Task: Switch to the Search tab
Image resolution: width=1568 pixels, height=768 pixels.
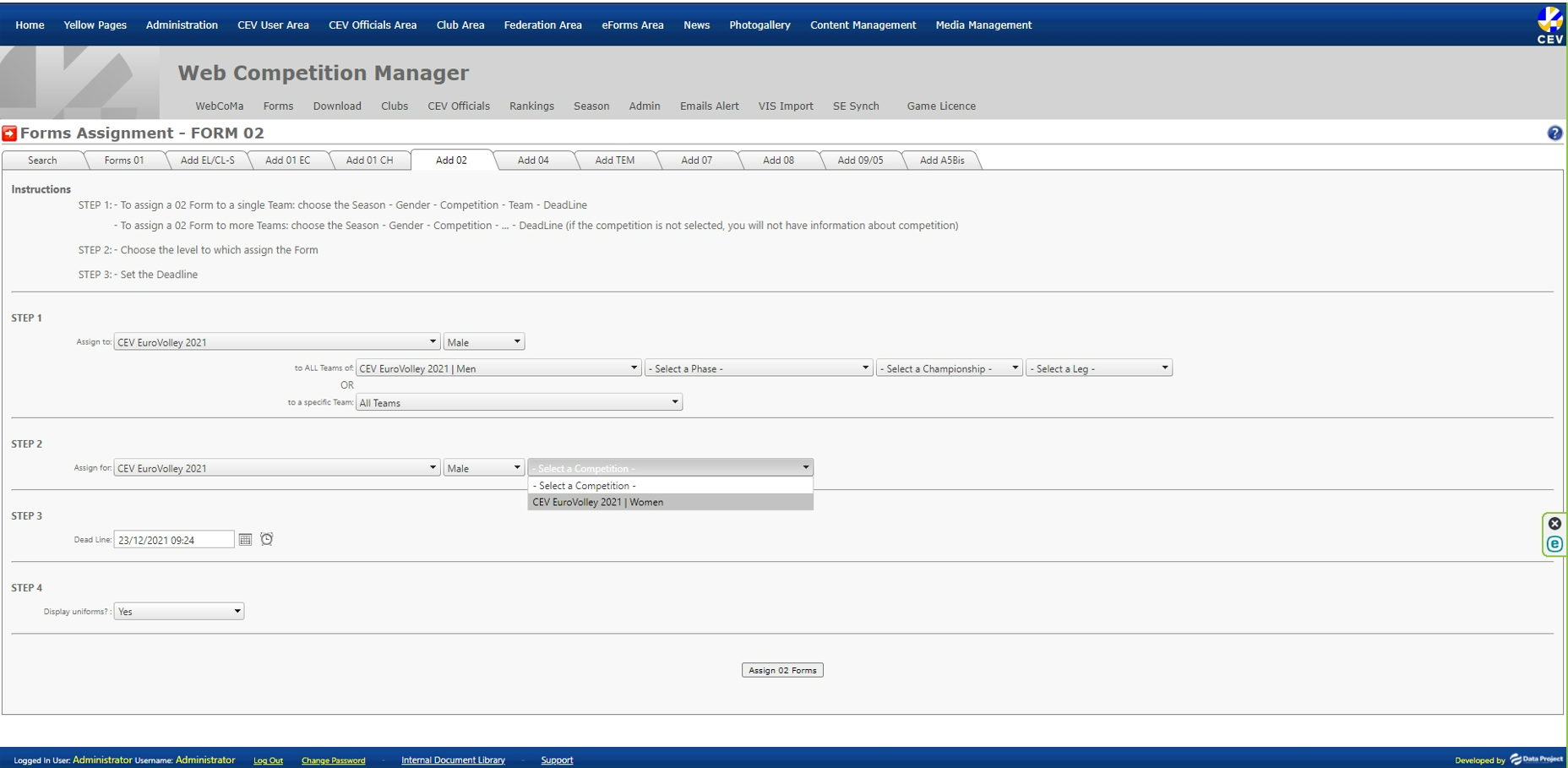Action: [x=42, y=161]
